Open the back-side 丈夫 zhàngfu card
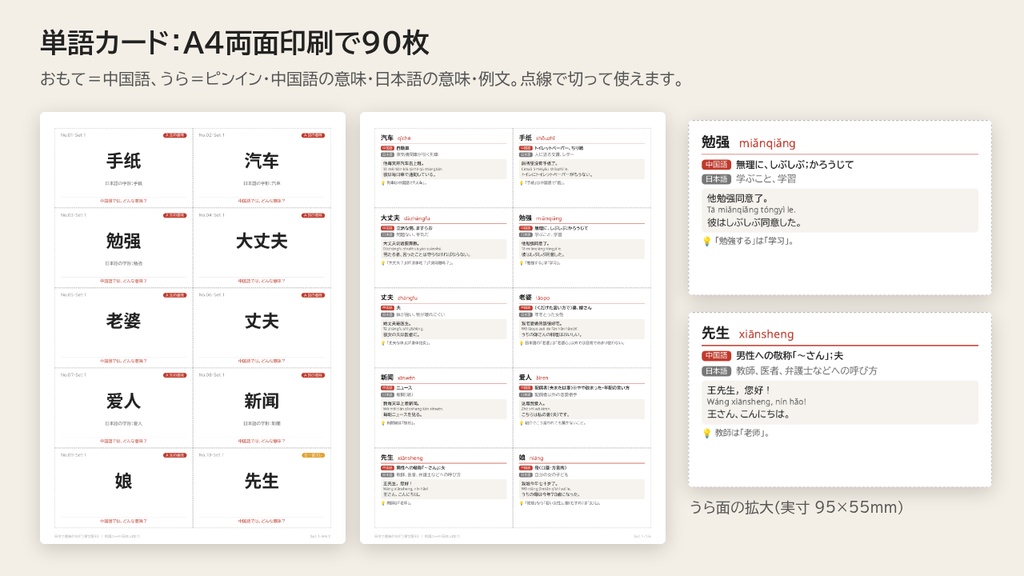The width and height of the screenshot is (1024, 576). pyautogui.click(x=443, y=328)
